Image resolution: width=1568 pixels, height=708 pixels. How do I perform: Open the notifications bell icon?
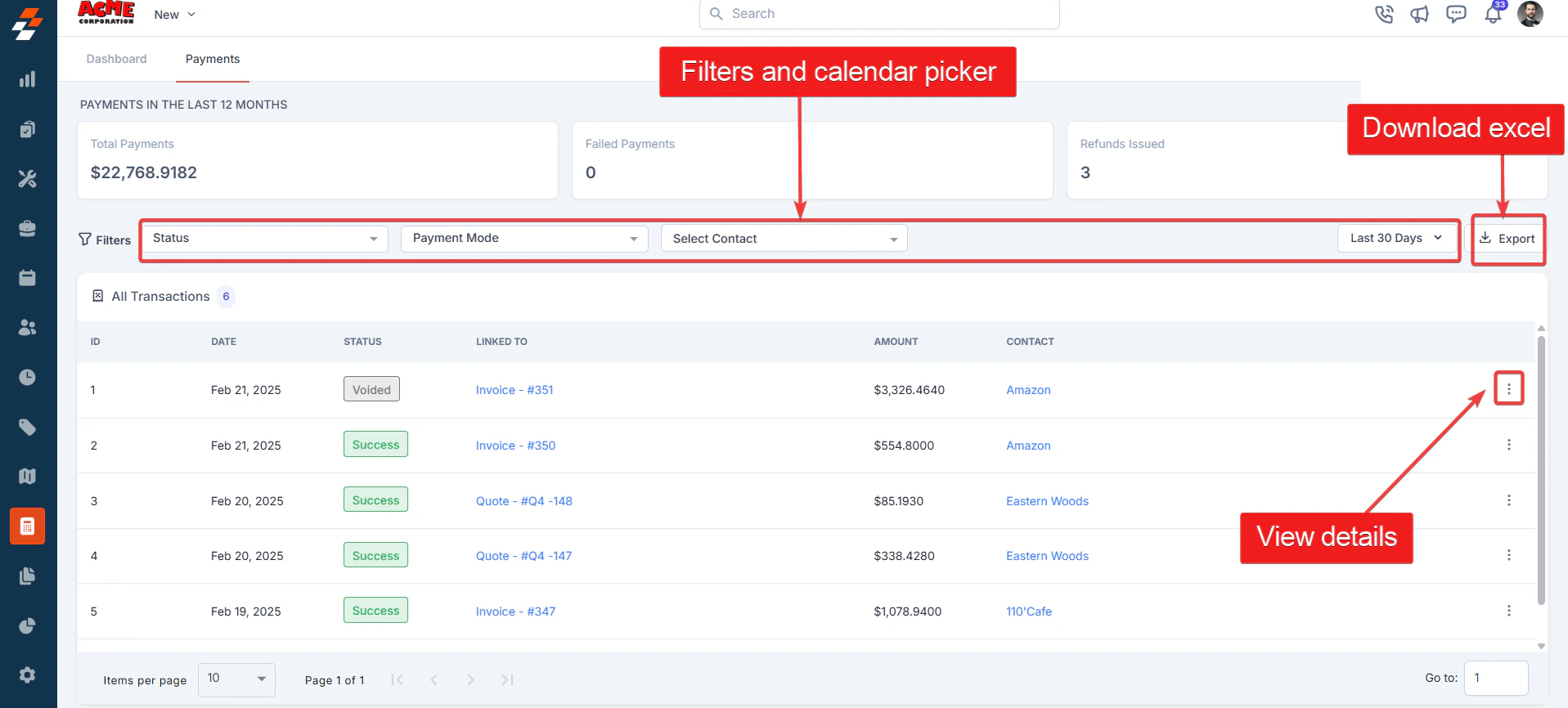click(x=1493, y=14)
